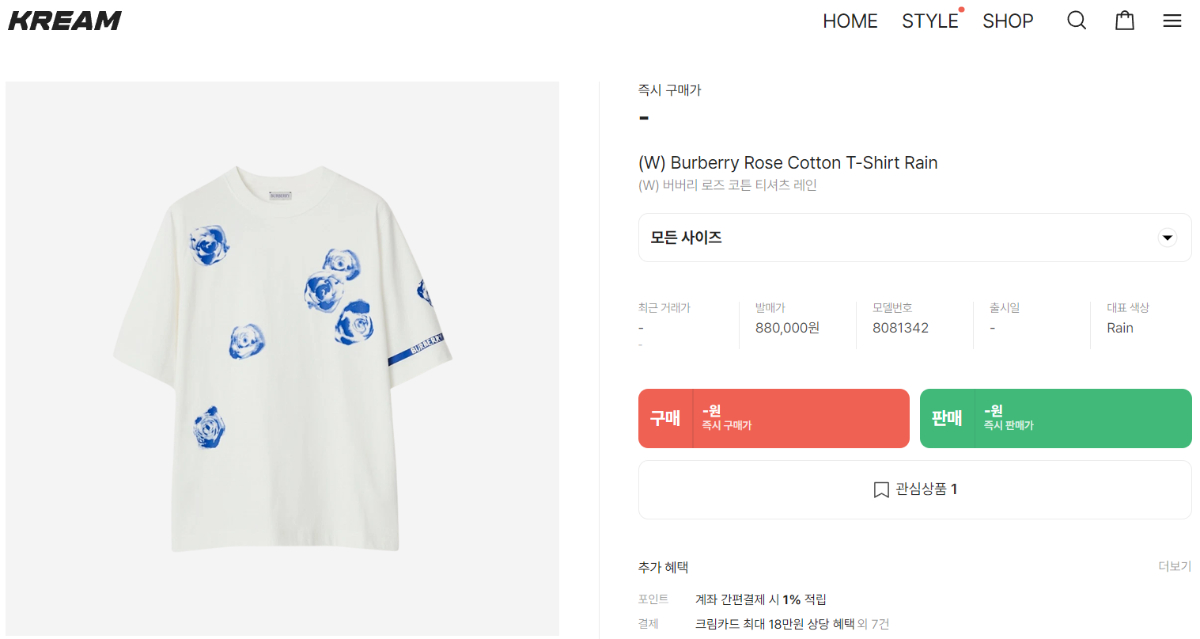Navigate to the SHOP menu

point(1008,21)
